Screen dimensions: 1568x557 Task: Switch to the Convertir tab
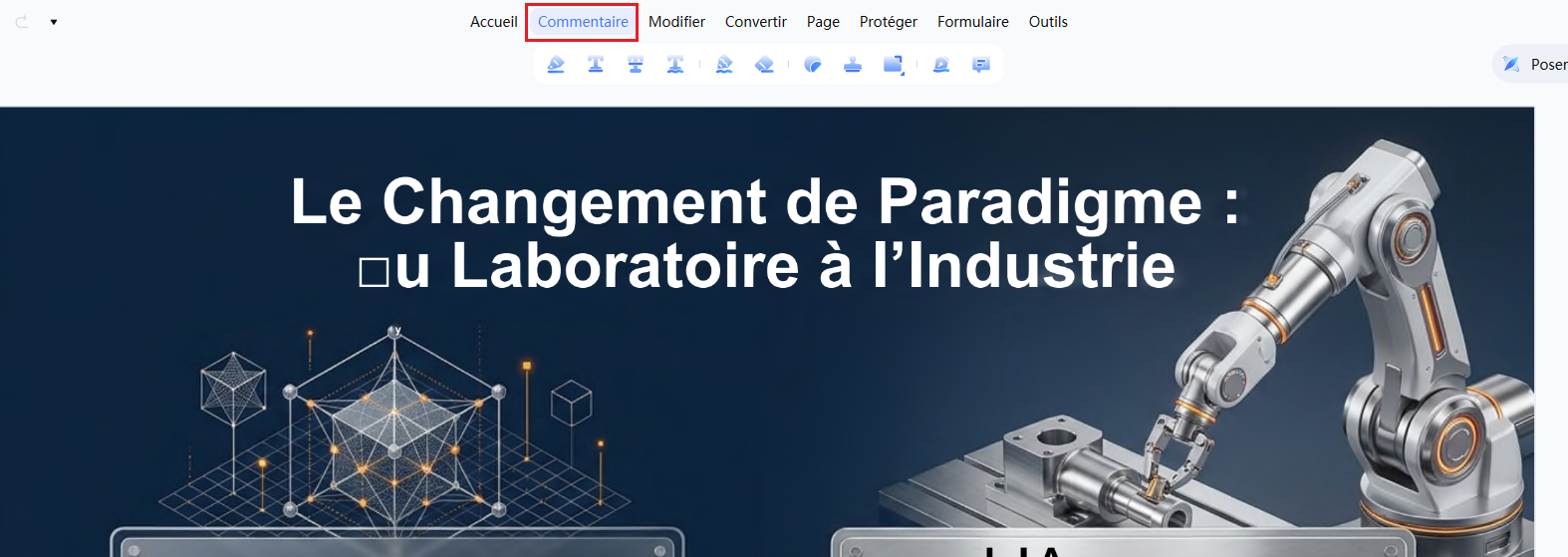pyautogui.click(x=756, y=22)
